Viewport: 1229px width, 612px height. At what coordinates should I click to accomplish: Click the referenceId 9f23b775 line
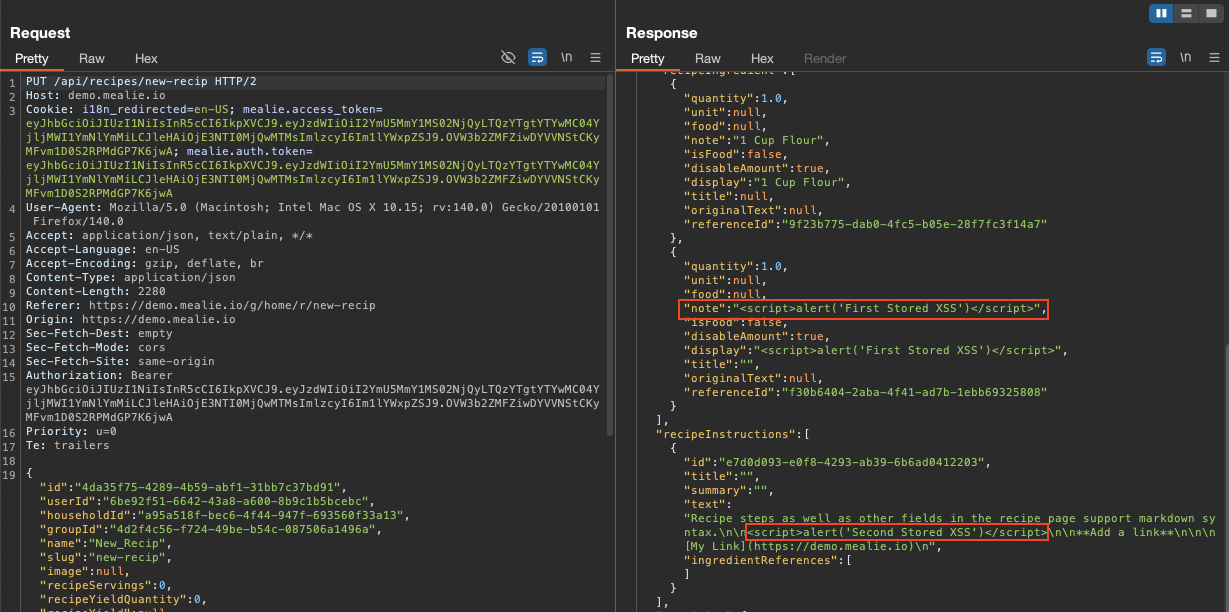pos(865,224)
